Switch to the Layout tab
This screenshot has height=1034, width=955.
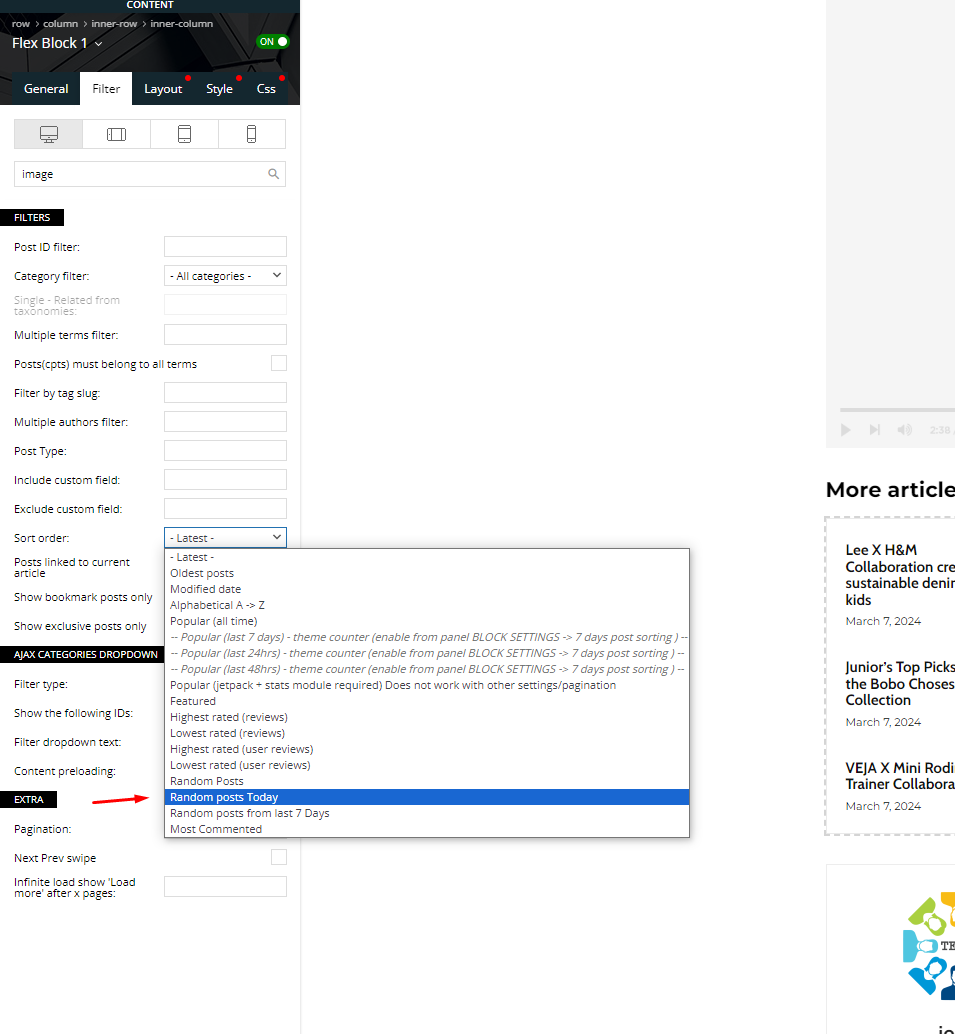(x=163, y=88)
